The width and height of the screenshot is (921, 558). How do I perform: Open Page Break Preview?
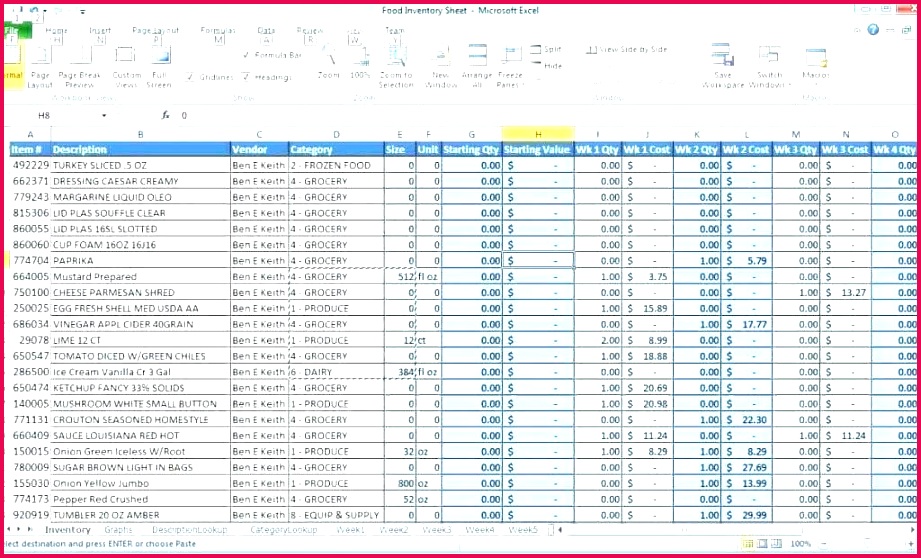click(80, 66)
